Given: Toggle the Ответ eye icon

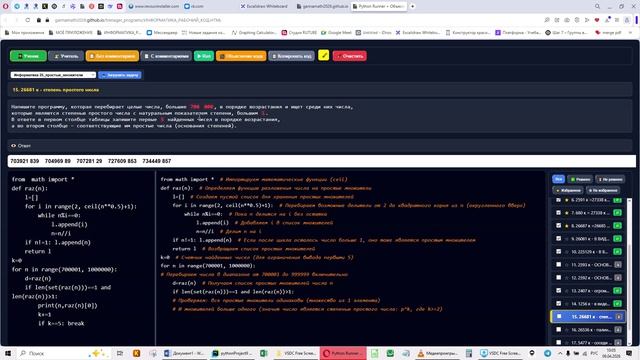Looking at the screenshot, I should click(13, 145).
